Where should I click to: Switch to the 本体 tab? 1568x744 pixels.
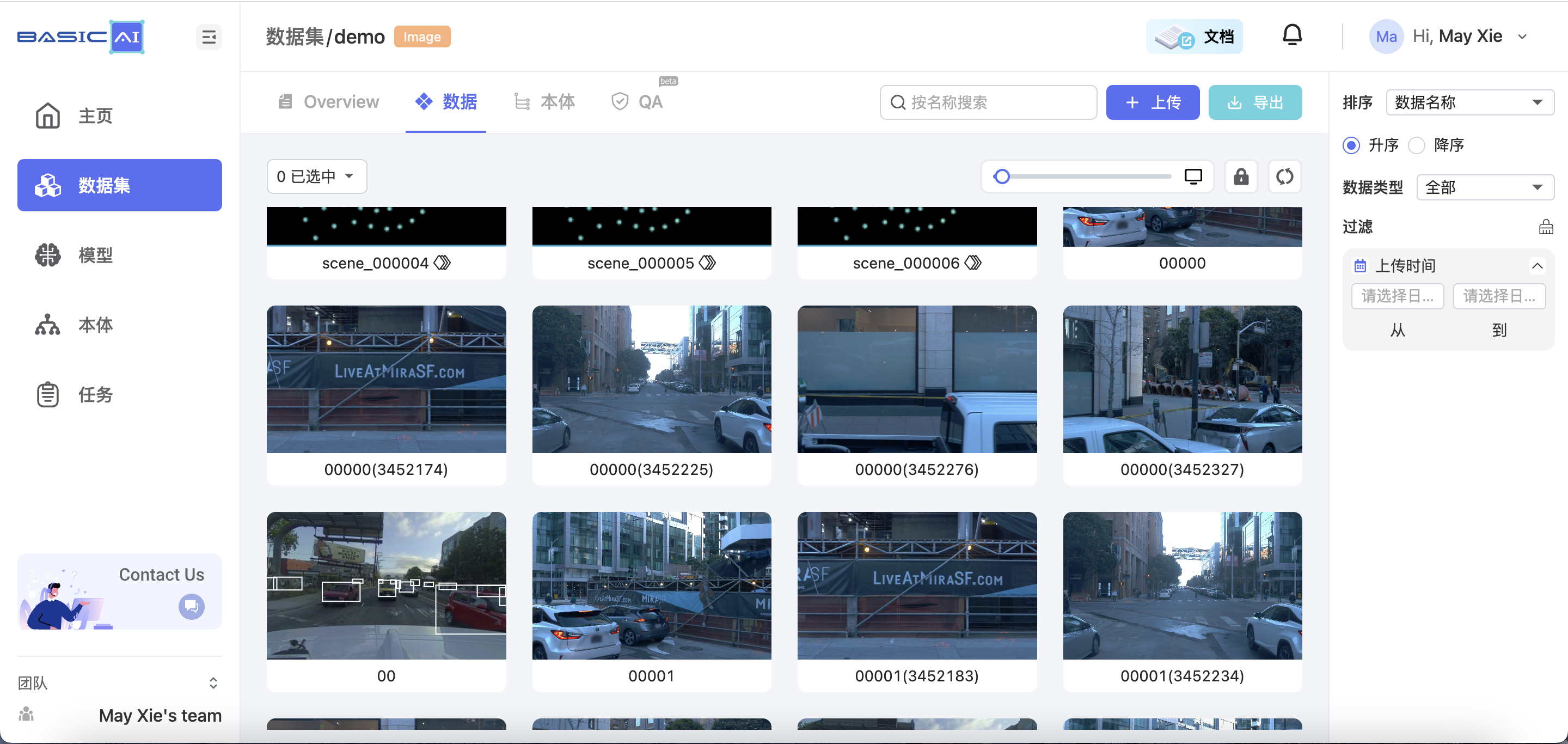coord(544,102)
